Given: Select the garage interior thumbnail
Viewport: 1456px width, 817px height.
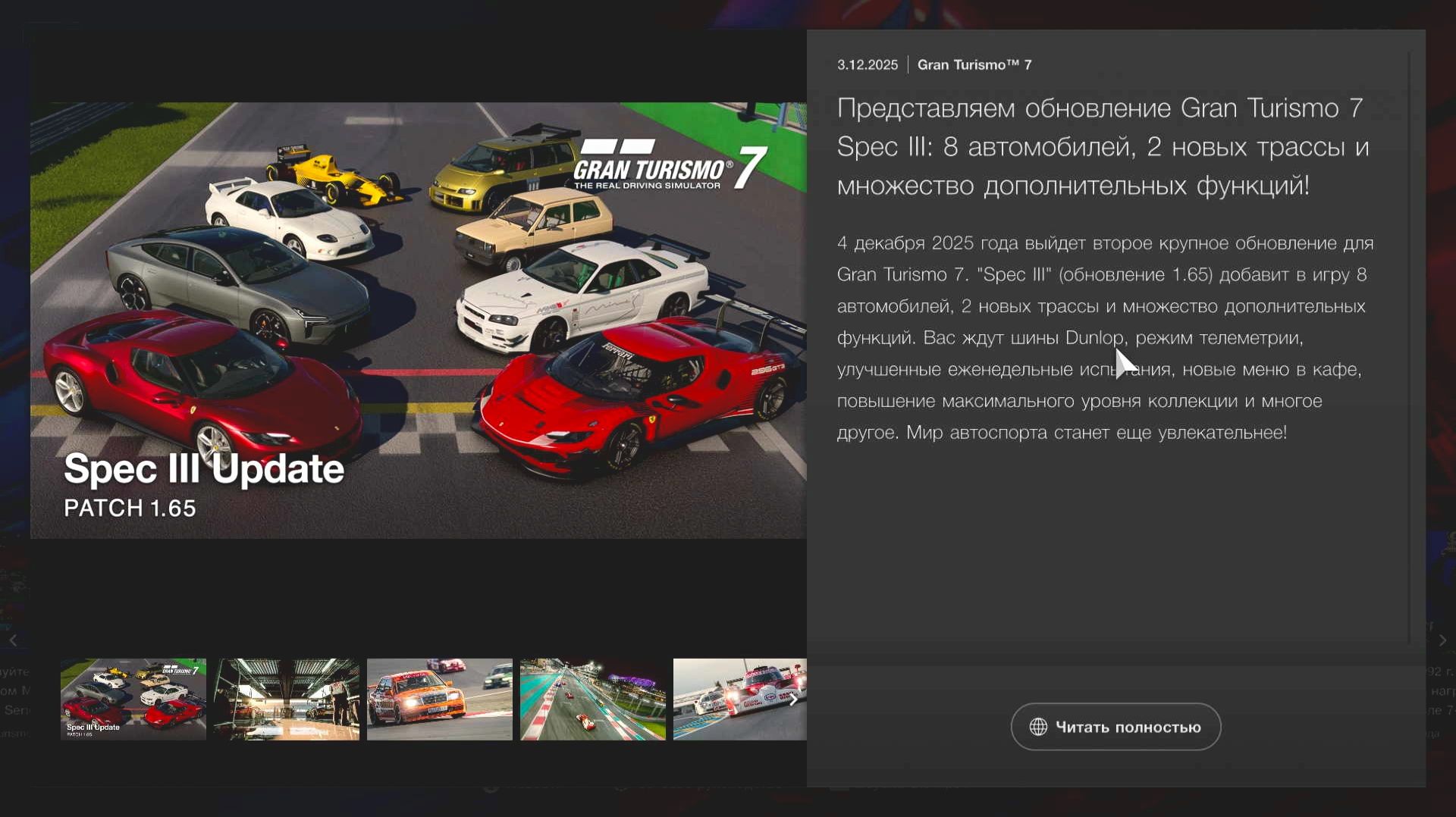Looking at the screenshot, I should 287,699.
